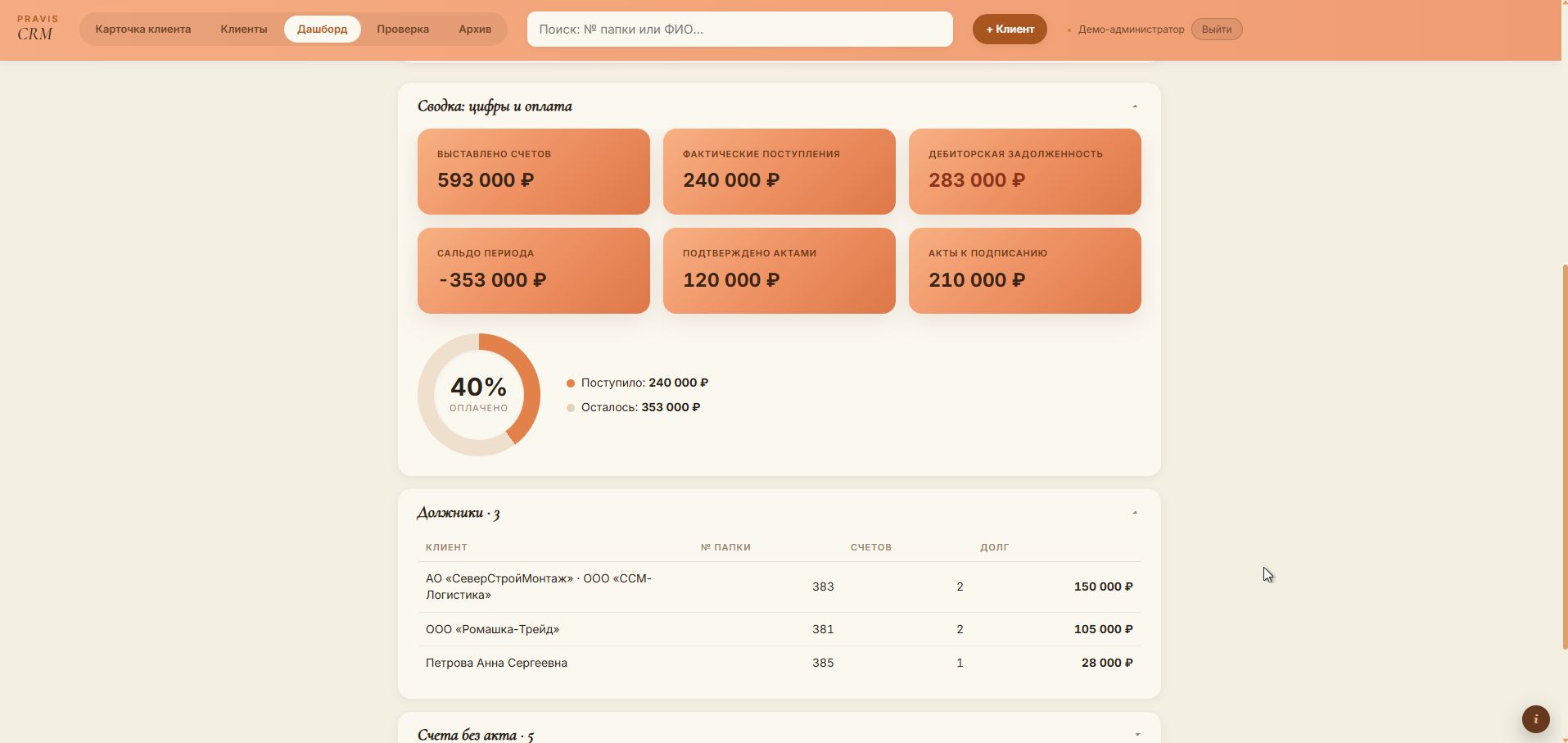
Task: Click folder number 381 cell
Action: click(x=823, y=629)
